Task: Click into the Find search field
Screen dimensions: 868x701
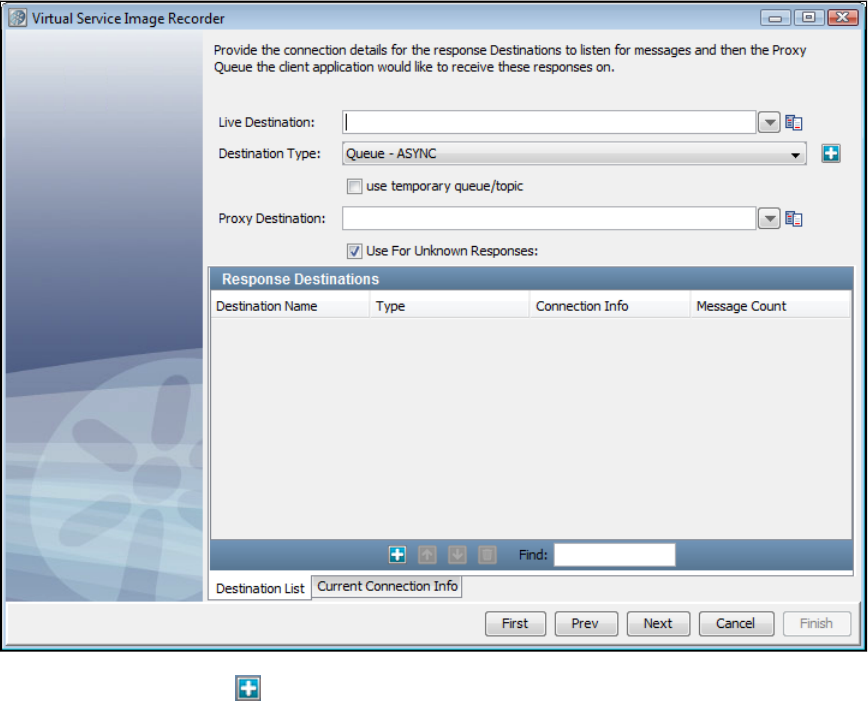Action: pyautogui.click(x=614, y=555)
